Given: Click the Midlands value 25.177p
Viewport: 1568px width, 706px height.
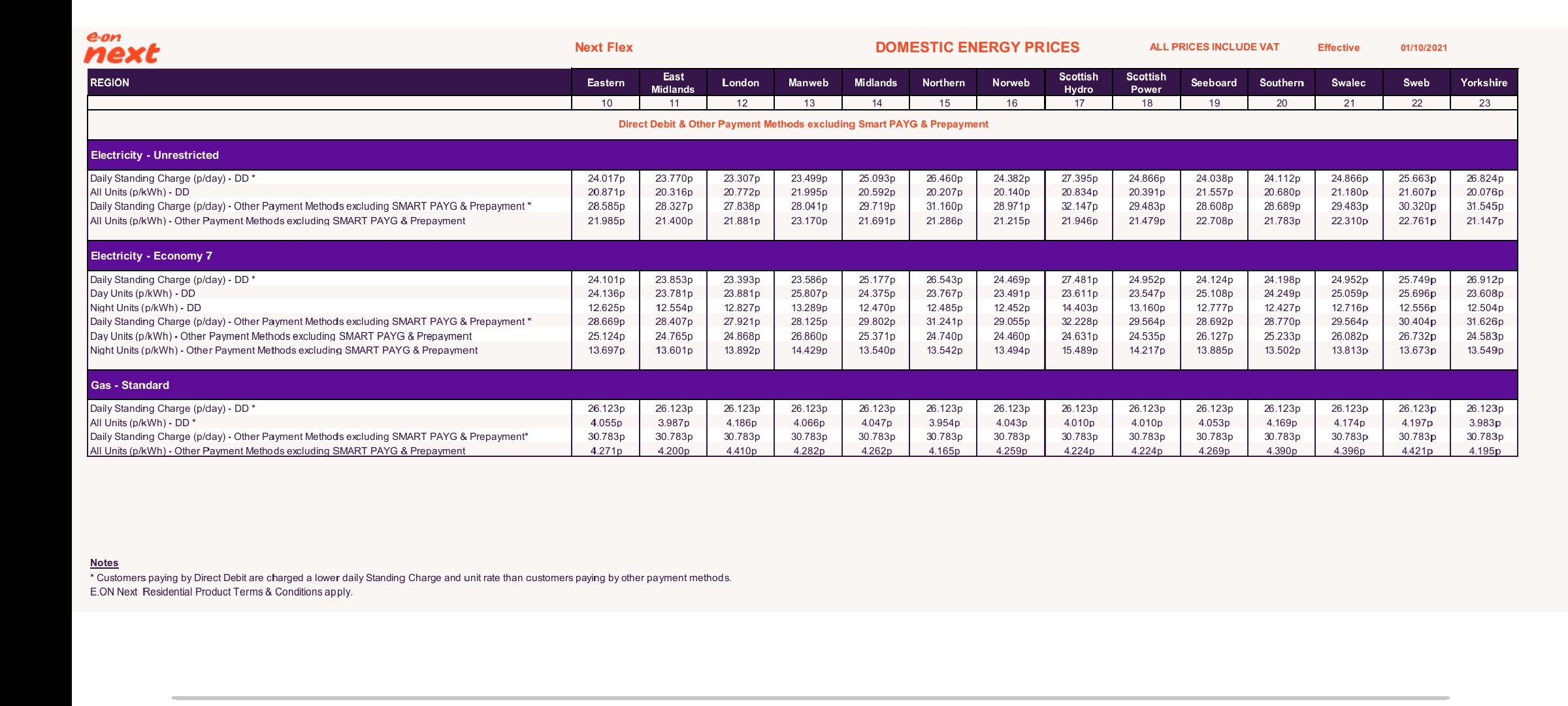Looking at the screenshot, I should 877,280.
